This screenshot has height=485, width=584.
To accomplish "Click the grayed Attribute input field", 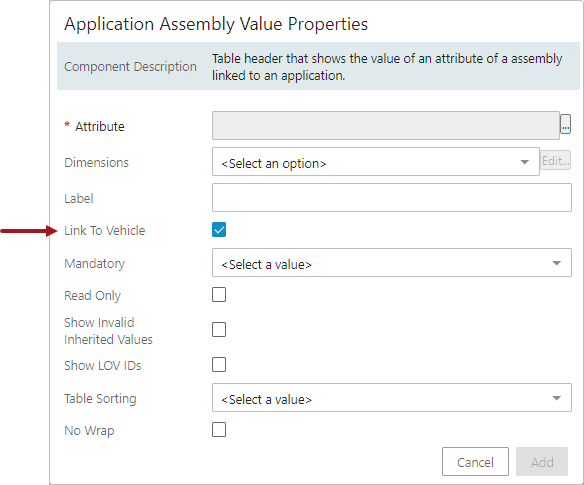I will coord(386,126).
